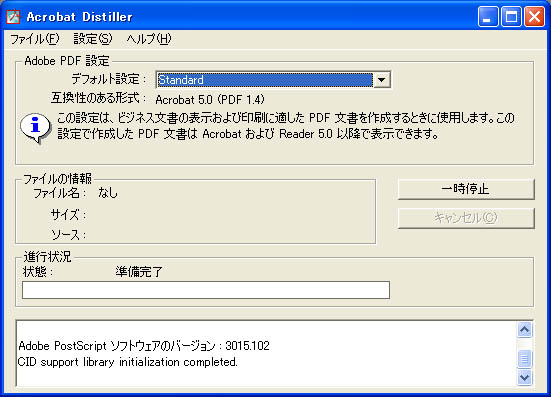551x397 pixels.
Task: Expand the デフォルト設定 dropdown arrow
Action: click(x=382, y=80)
